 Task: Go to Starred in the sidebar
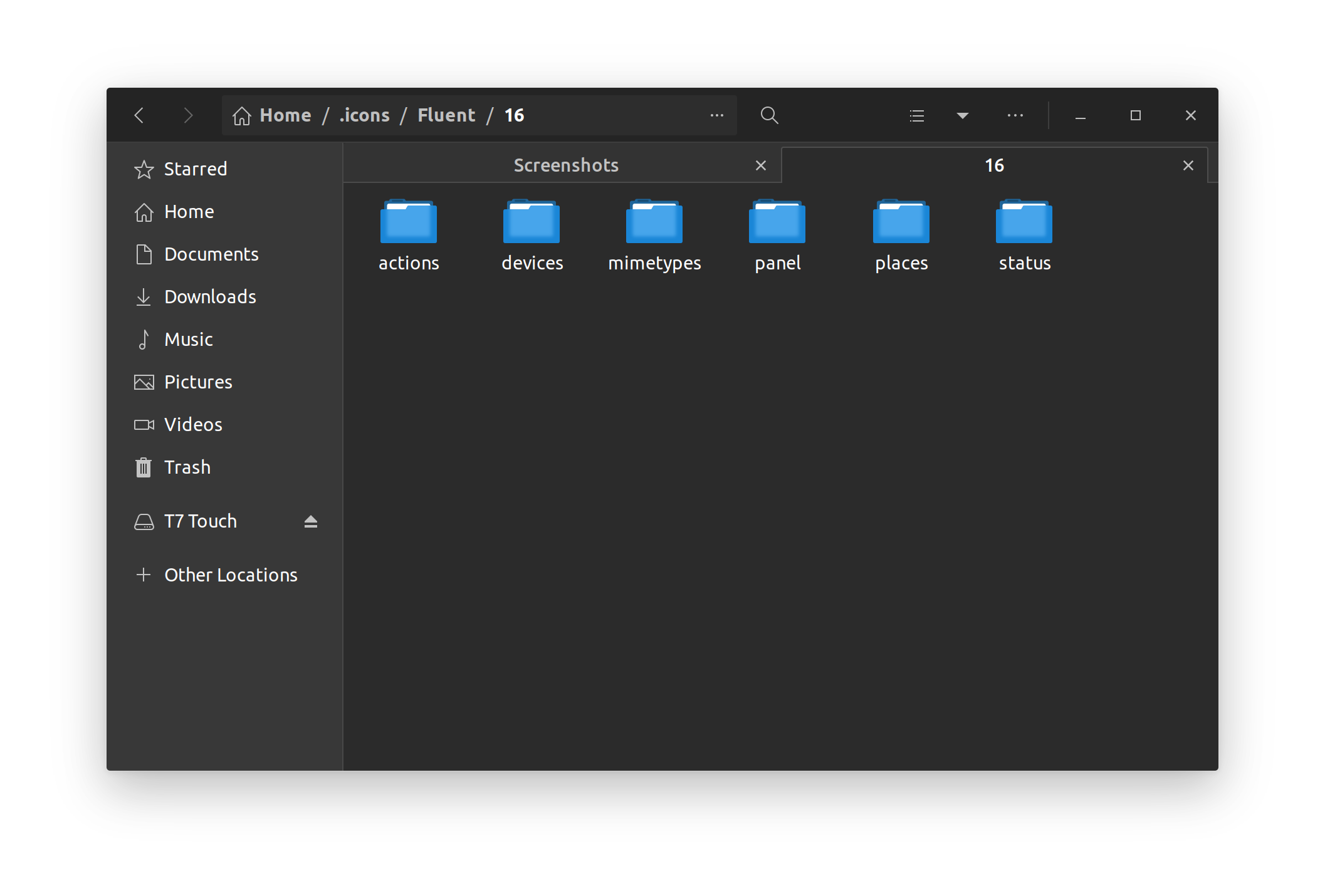click(195, 169)
